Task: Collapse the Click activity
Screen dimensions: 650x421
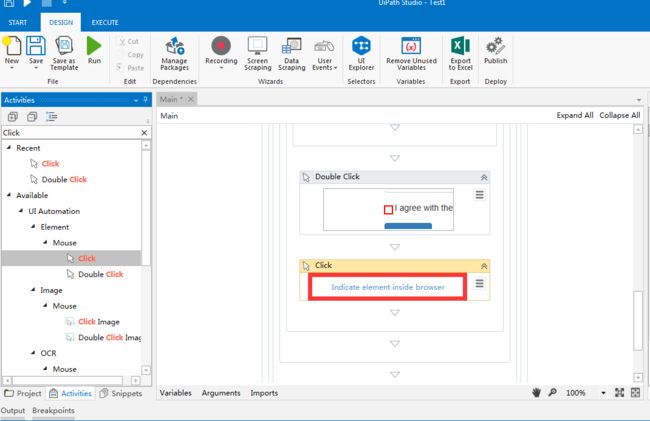Action: (483, 266)
